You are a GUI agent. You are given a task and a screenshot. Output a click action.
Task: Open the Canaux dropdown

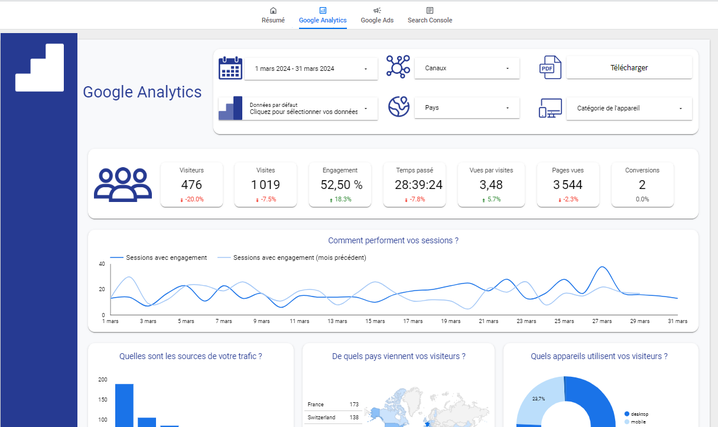tap(467, 68)
